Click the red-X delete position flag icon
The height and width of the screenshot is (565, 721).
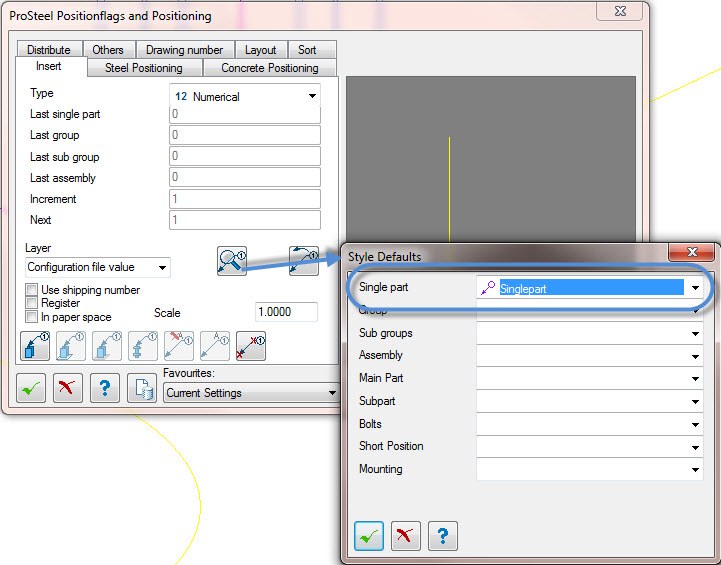[x=251, y=346]
